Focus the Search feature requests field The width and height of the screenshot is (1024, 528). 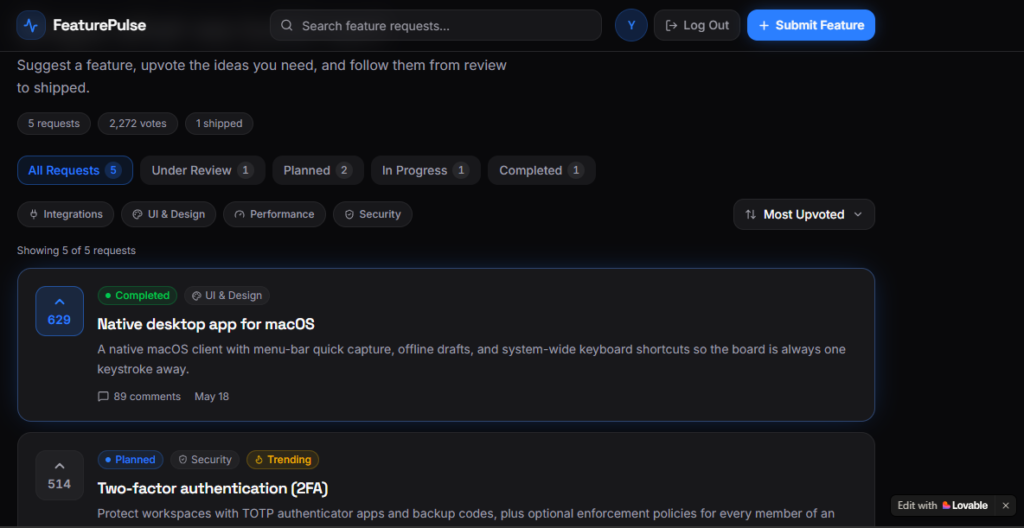pos(436,25)
